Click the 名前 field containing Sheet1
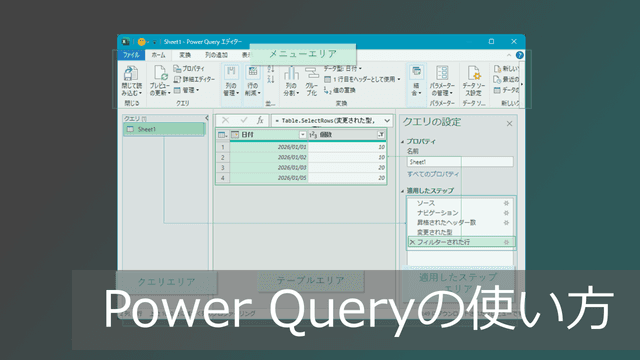Screen dimensions: 640x360 [460, 162]
